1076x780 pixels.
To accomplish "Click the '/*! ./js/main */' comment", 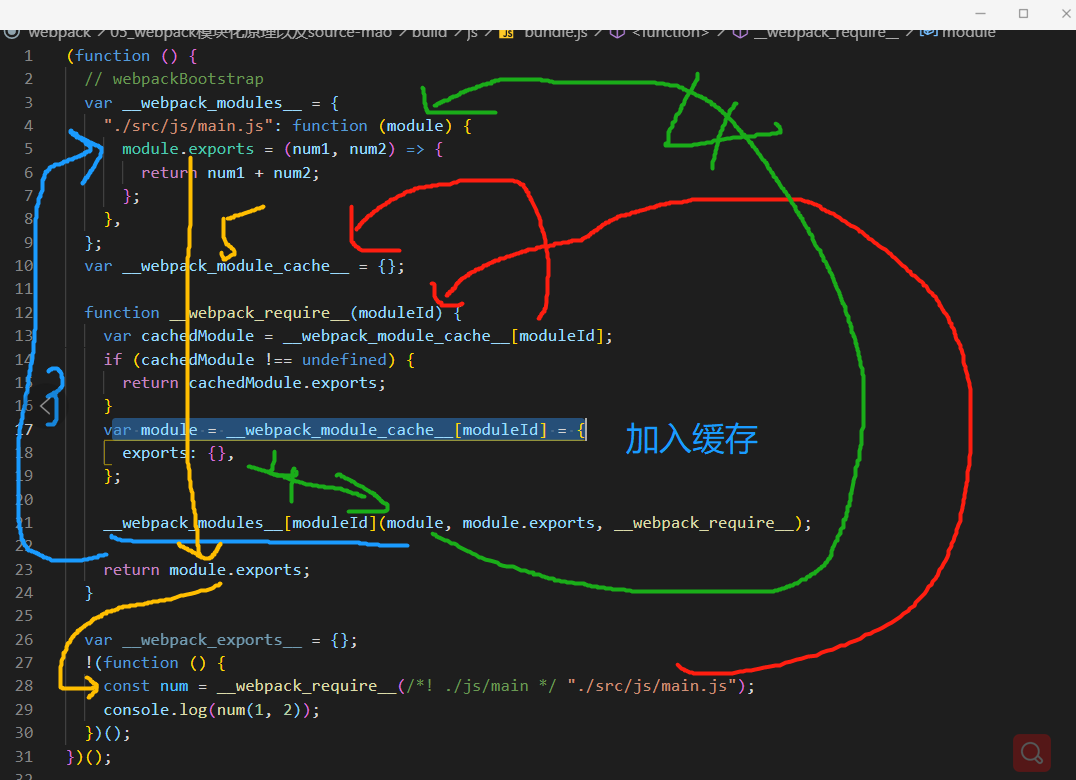I will [481, 686].
